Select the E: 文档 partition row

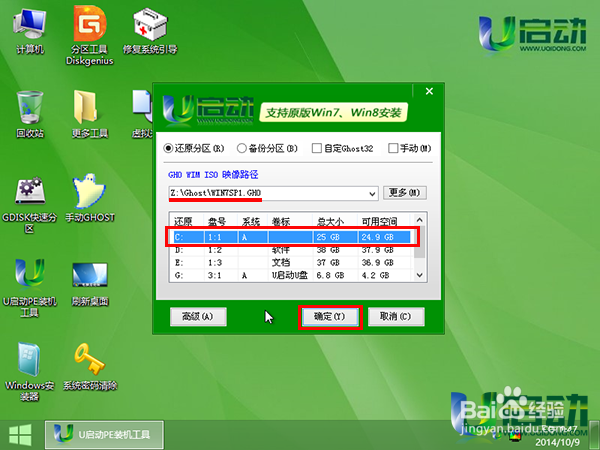pos(292,262)
